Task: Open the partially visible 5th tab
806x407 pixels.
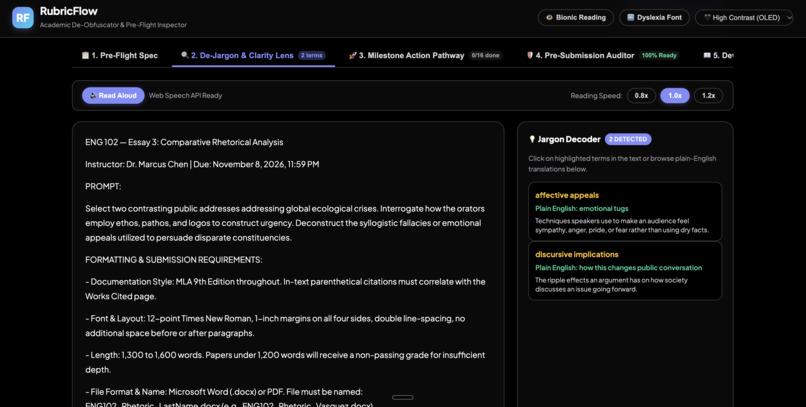Action: coord(718,56)
